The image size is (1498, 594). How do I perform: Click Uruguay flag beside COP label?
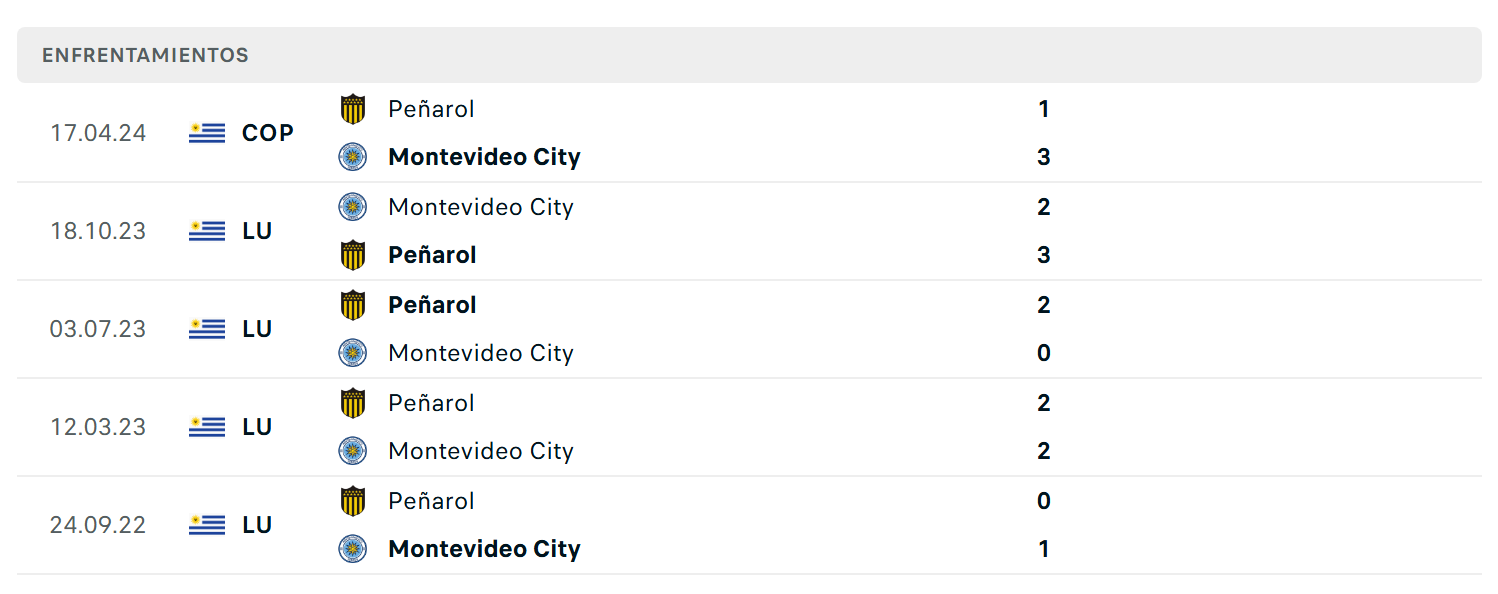(207, 133)
